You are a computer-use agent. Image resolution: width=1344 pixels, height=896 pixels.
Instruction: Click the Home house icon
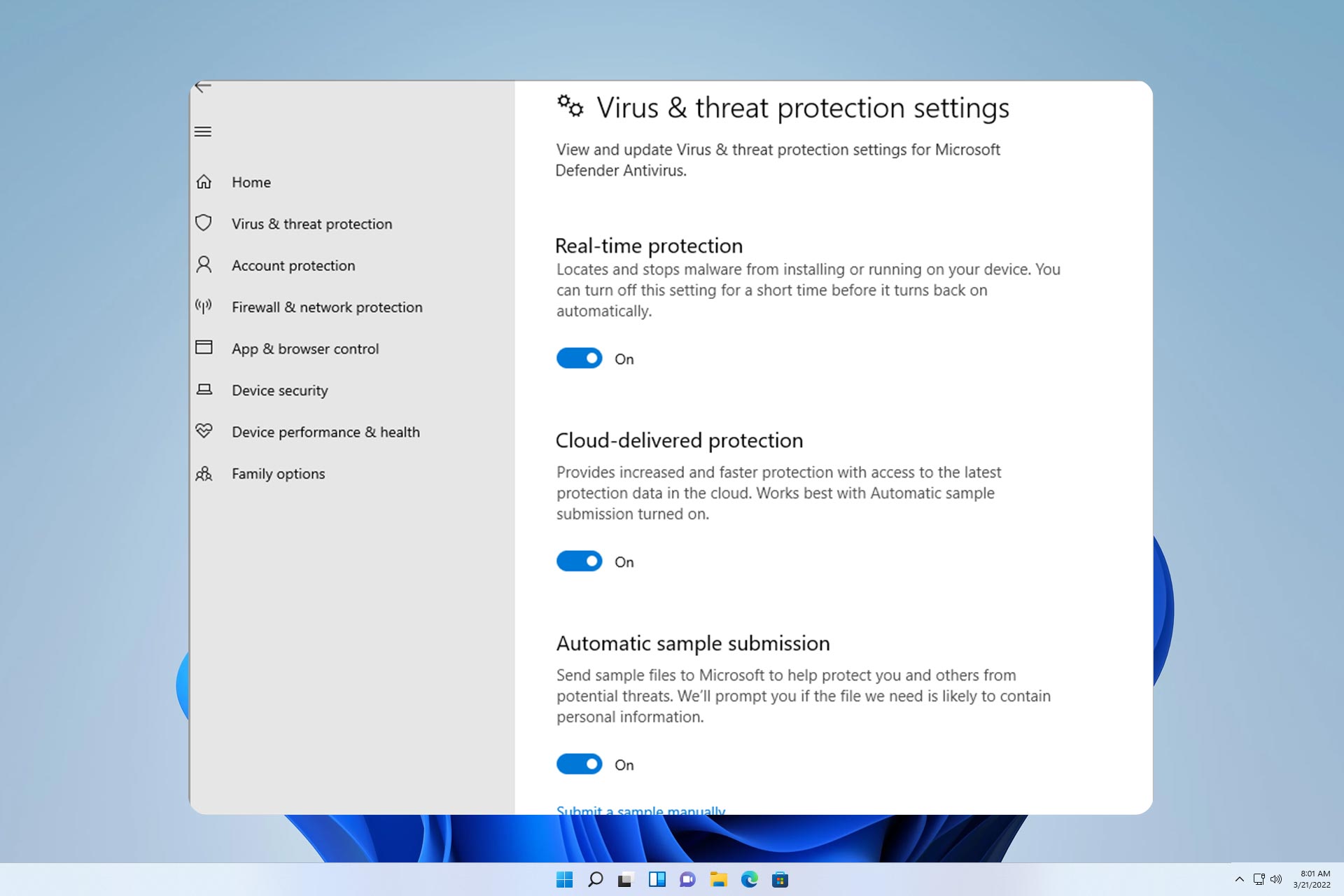pyautogui.click(x=204, y=182)
